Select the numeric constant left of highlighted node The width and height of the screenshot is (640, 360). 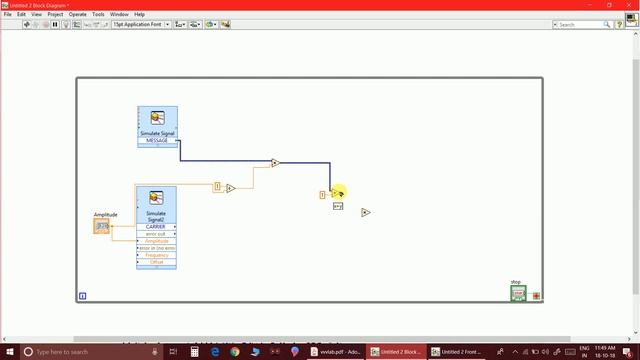tap(322, 195)
